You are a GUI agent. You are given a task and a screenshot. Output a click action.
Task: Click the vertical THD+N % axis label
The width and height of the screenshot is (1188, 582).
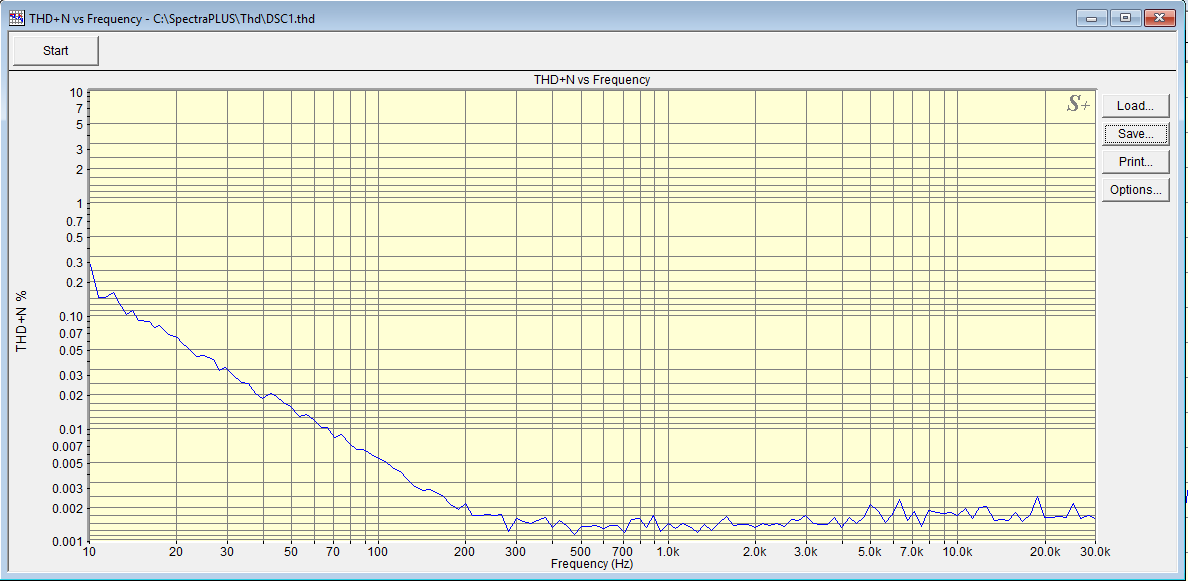click(21, 322)
